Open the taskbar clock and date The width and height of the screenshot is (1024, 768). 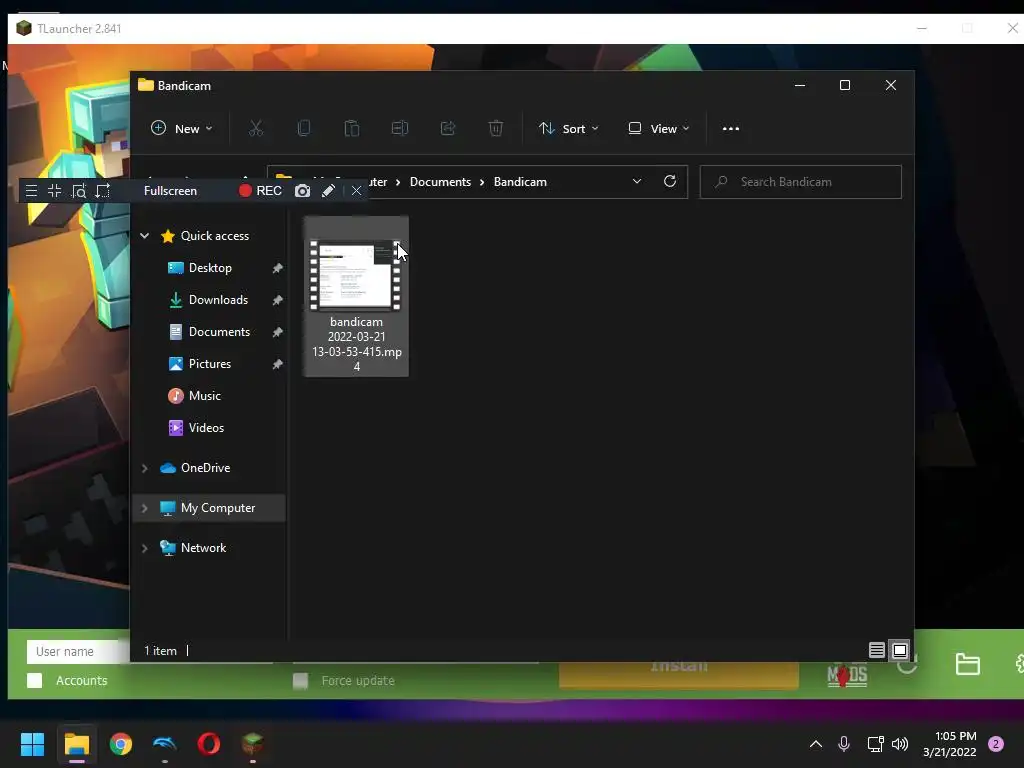(x=950, y=744)
